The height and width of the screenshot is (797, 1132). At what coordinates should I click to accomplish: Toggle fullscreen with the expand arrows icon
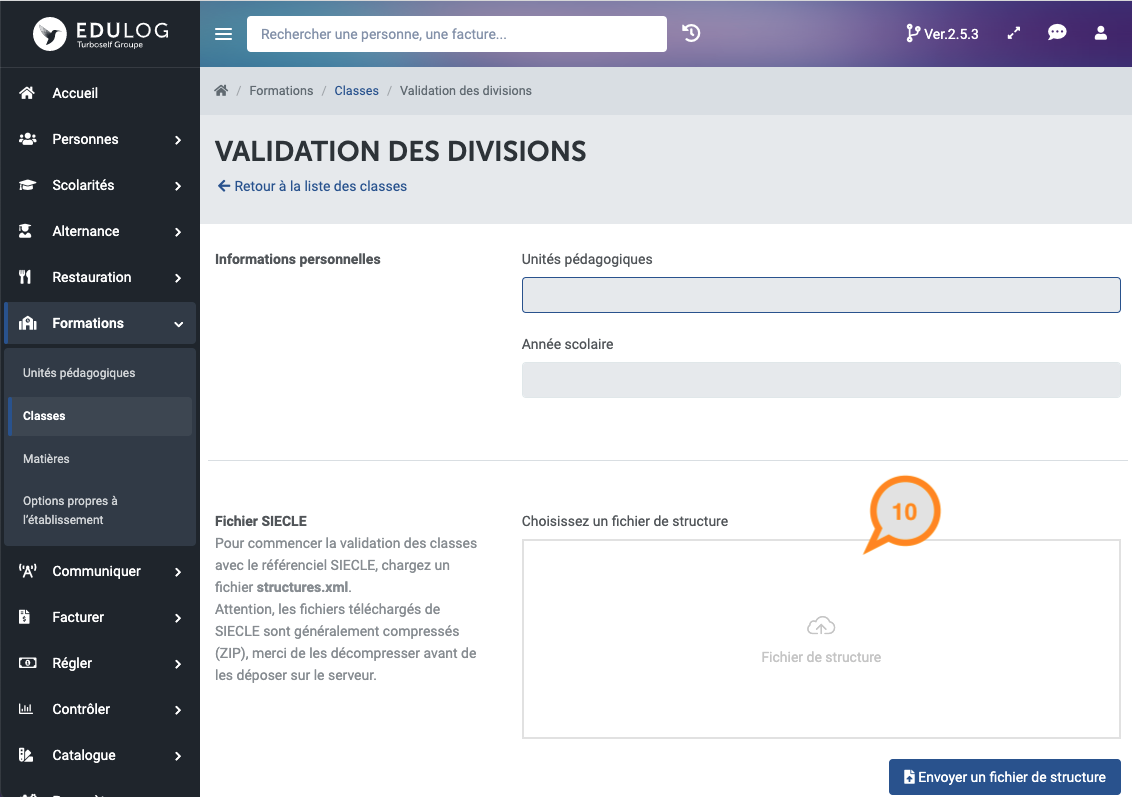pos(1014,33)
